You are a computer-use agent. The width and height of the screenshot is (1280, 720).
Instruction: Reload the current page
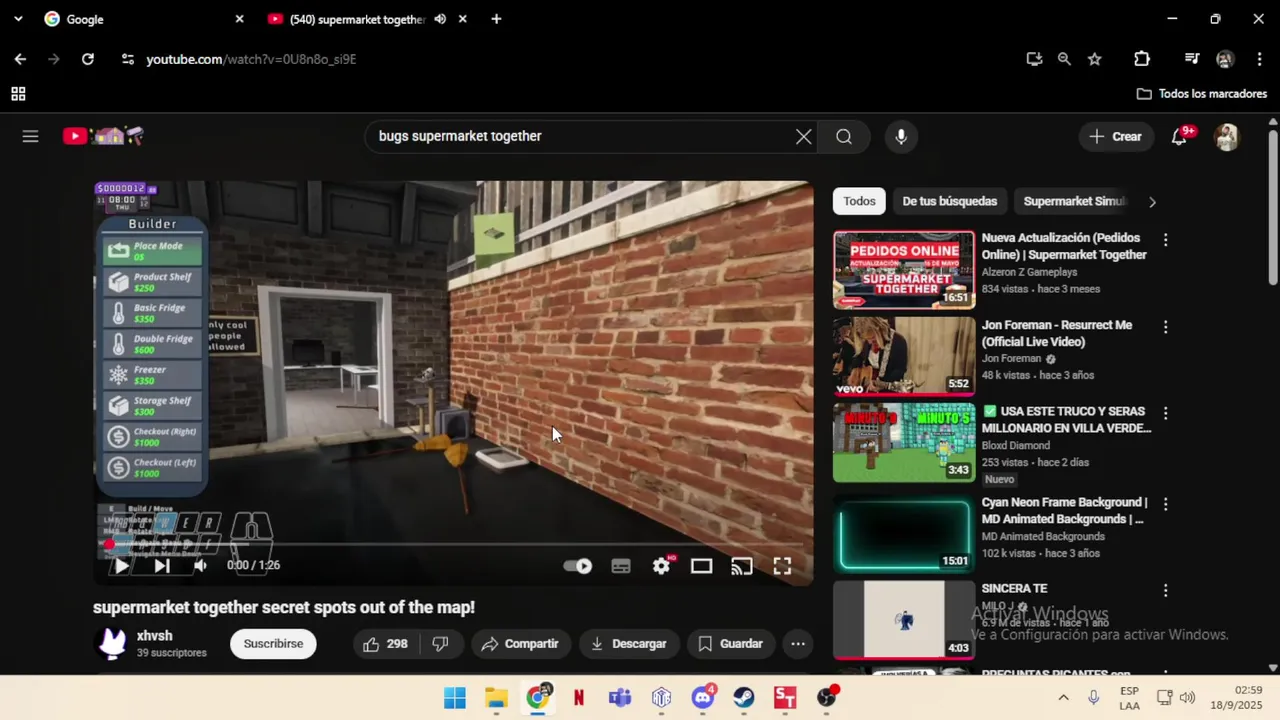88,59
